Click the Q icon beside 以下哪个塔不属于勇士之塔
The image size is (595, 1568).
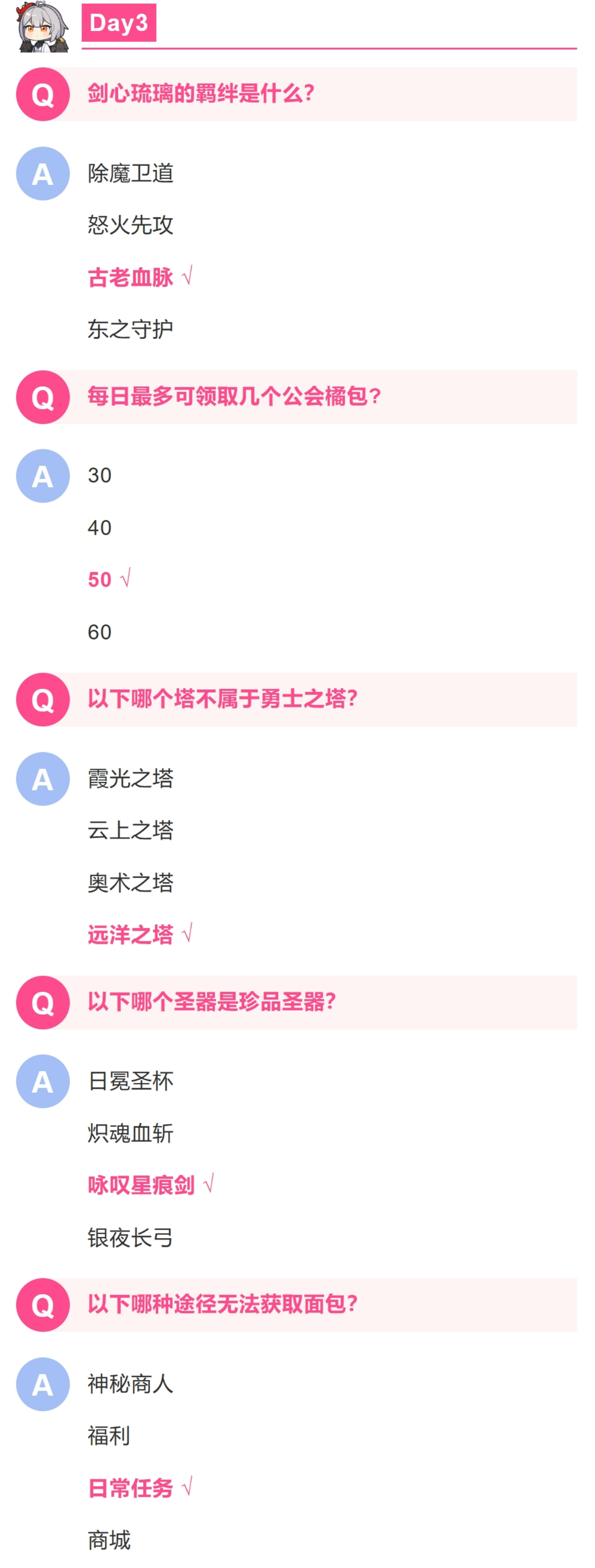(43, 699)
